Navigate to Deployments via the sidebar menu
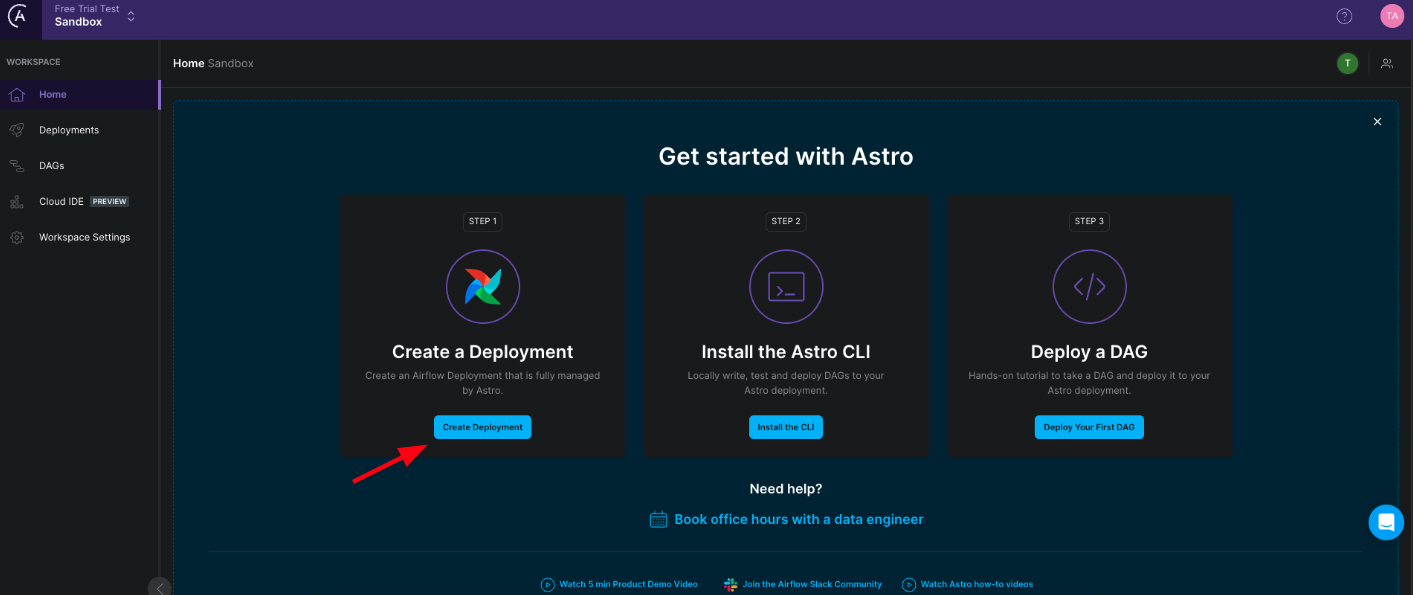1413x595 pixels. tap(68, 129)
